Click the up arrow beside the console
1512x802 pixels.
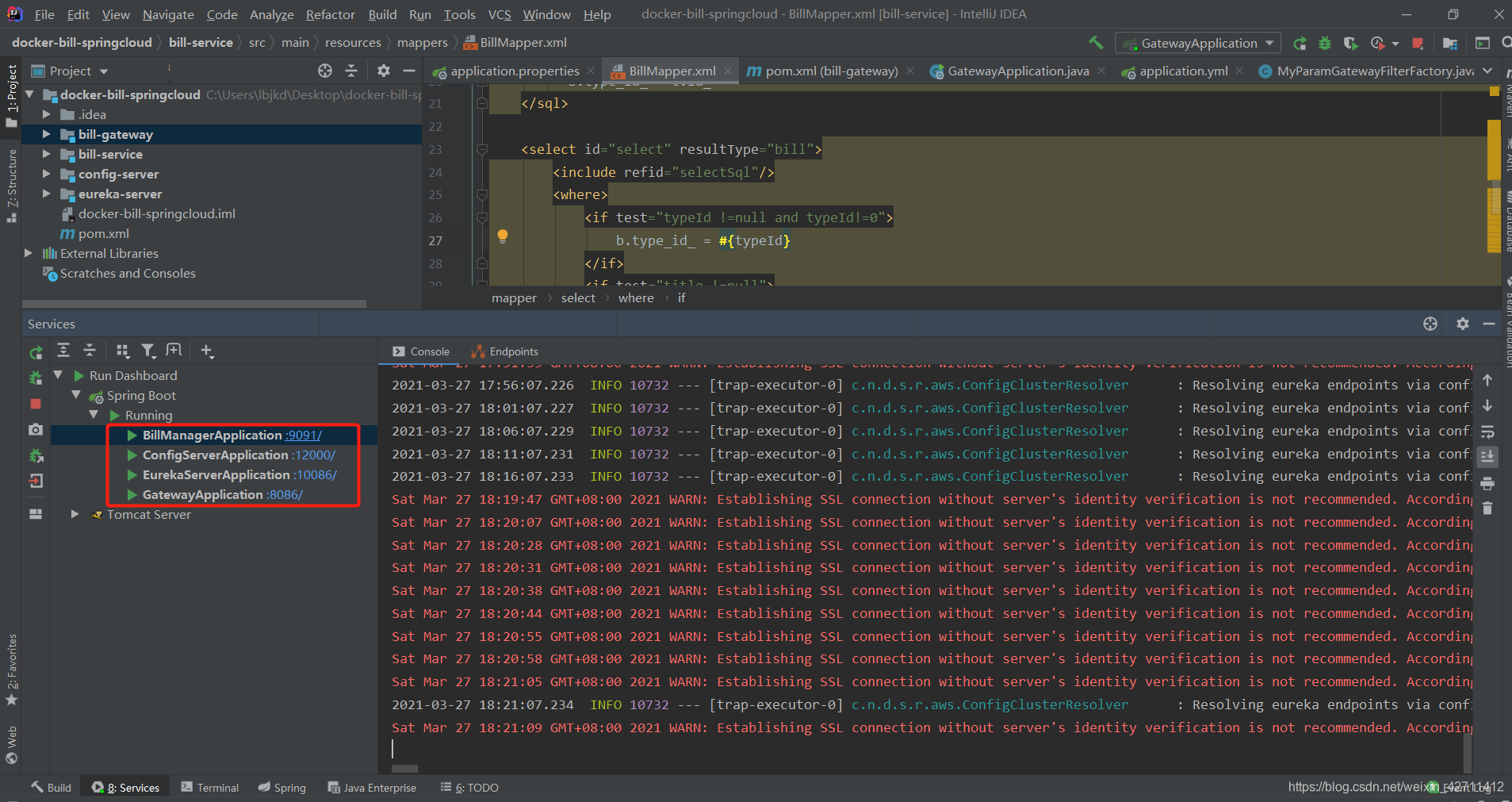pos(1487,380)
